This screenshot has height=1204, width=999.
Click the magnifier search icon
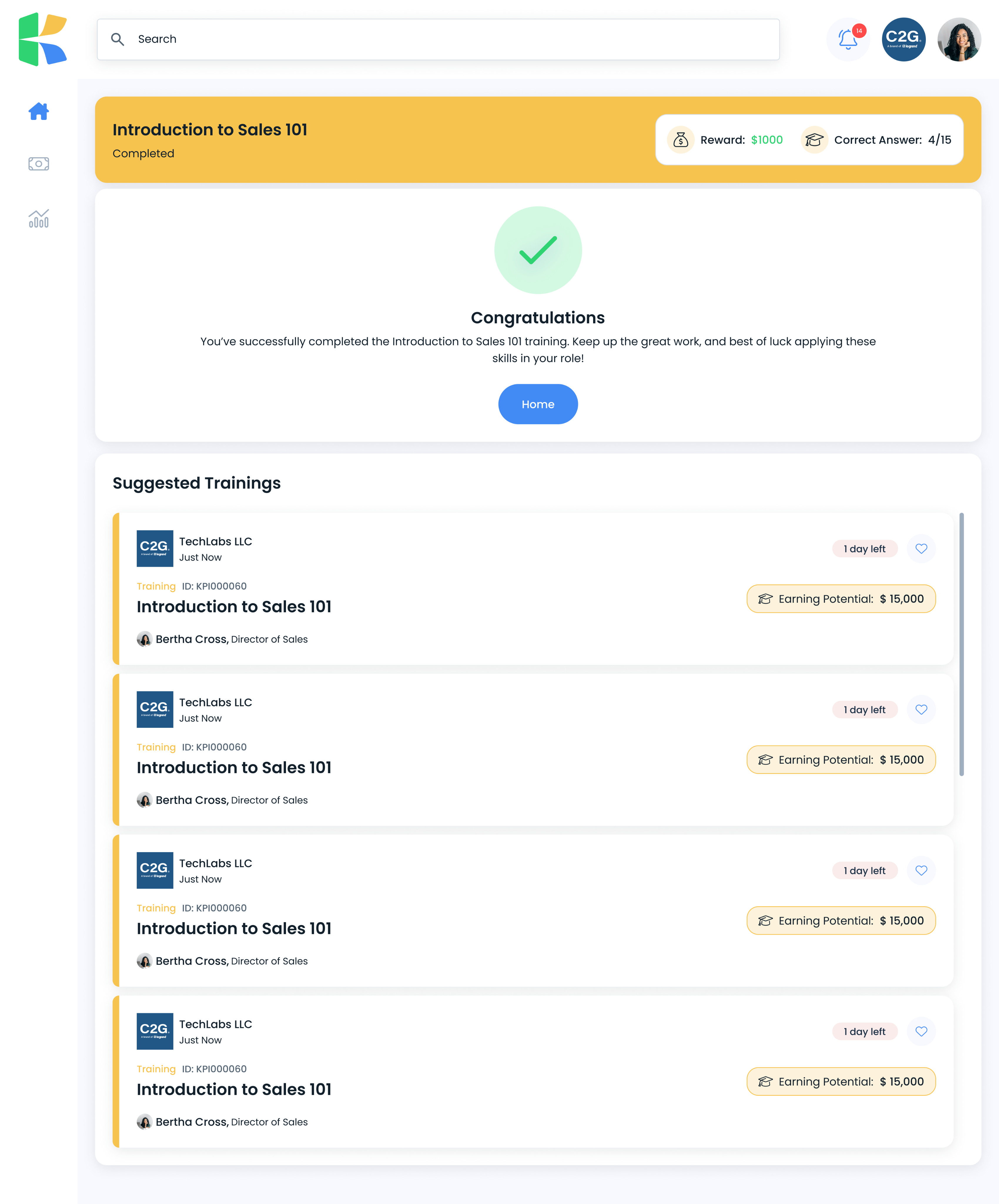point(118,39)
